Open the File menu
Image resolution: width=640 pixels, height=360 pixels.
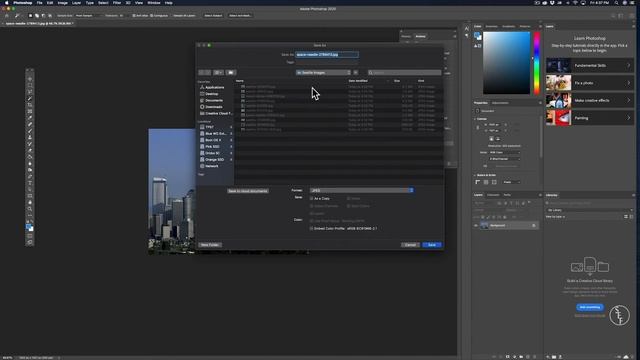click(39, 3)
